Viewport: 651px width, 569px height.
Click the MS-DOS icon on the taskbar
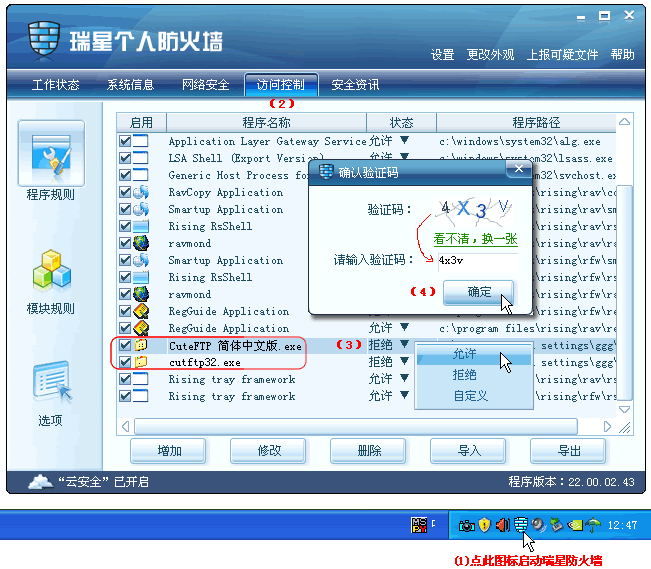[418, 525]
